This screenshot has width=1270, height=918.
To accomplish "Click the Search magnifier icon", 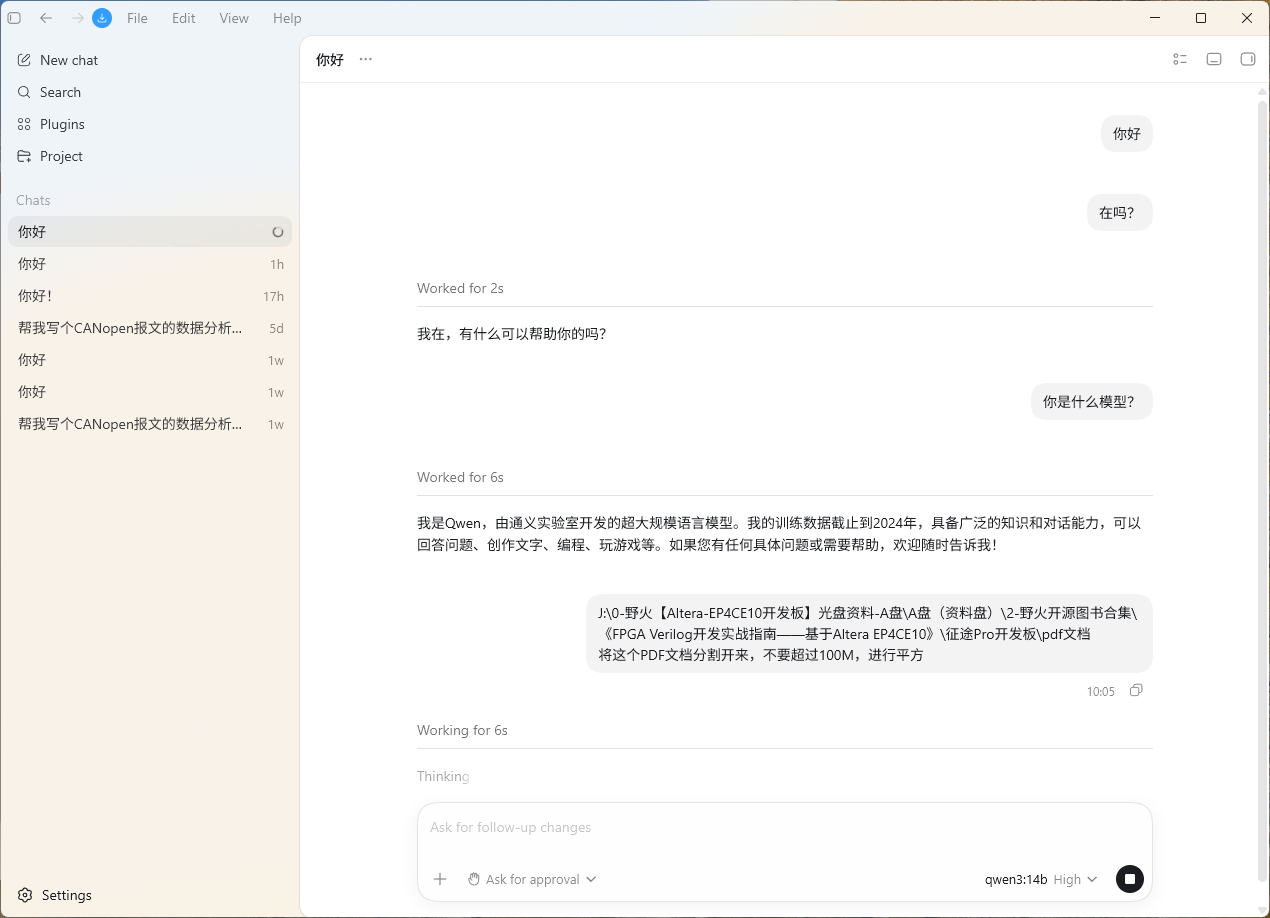I will tap(24, 92).
